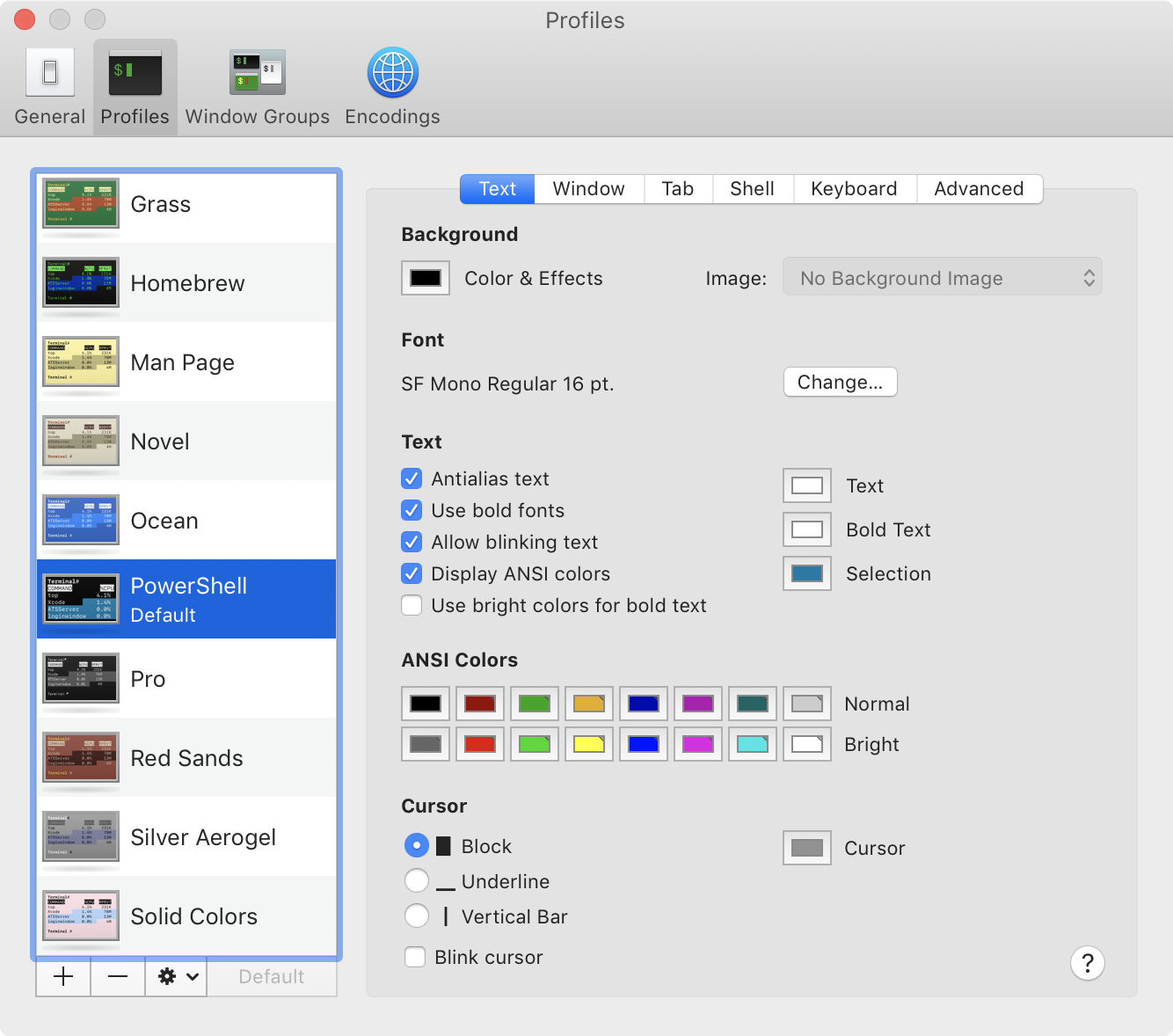This screenshot has height=1036, width=1173.
Task: Enable the Blink cursor checkbox
Action: coord(415,957)
